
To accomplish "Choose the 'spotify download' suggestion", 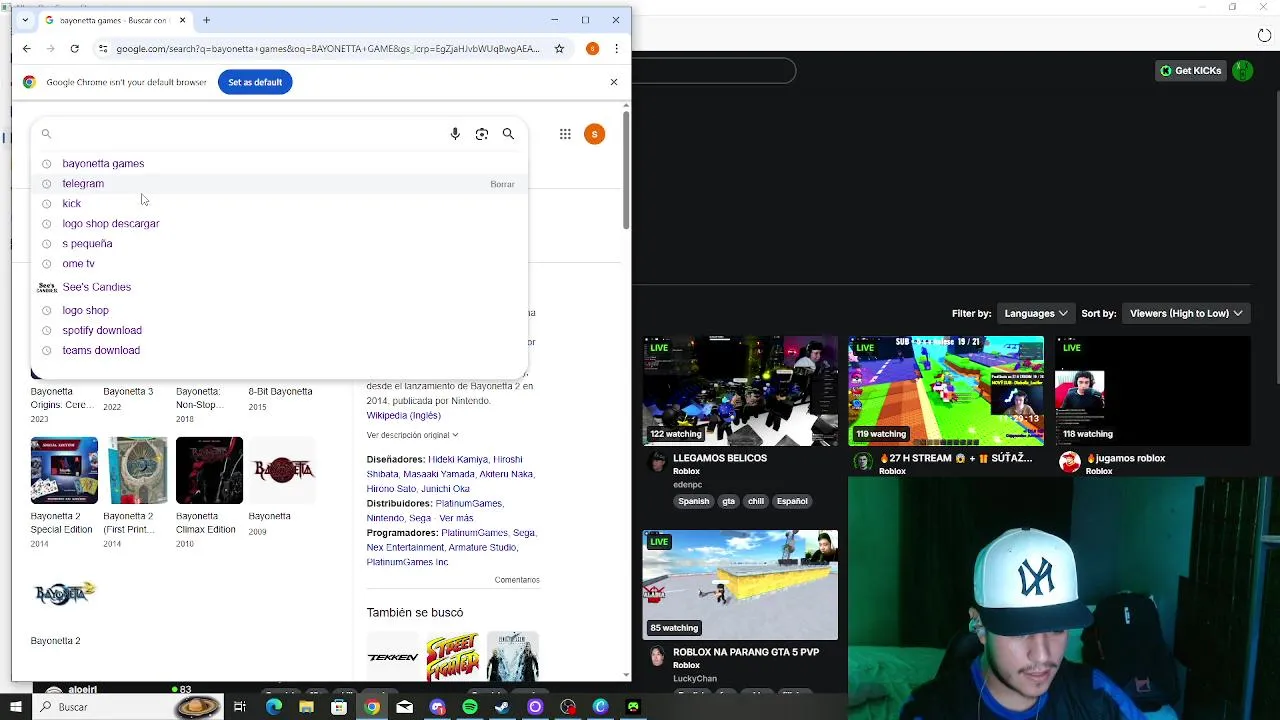I will (x=102, y=330).
